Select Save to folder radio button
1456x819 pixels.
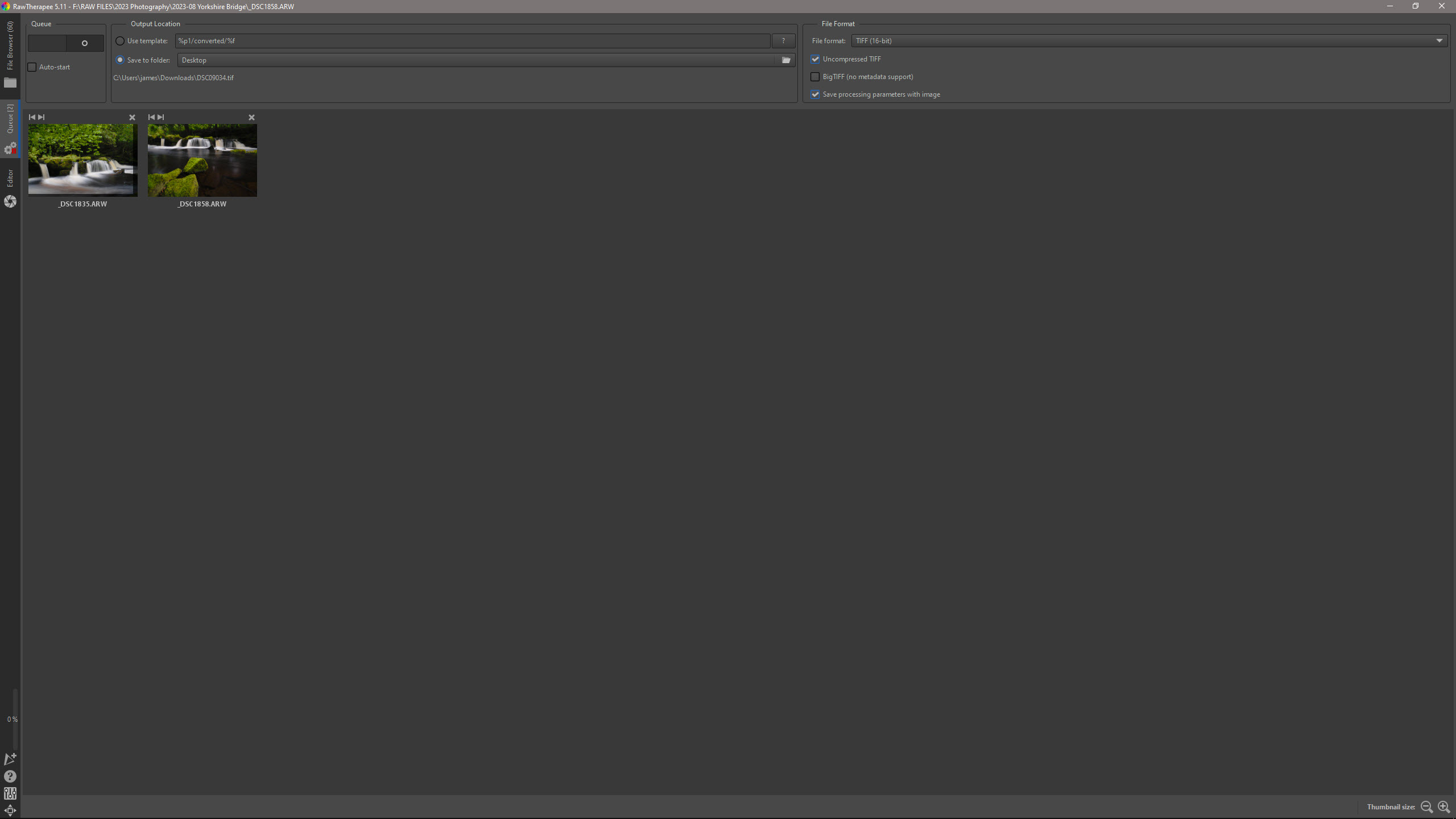tap(120, 59)
